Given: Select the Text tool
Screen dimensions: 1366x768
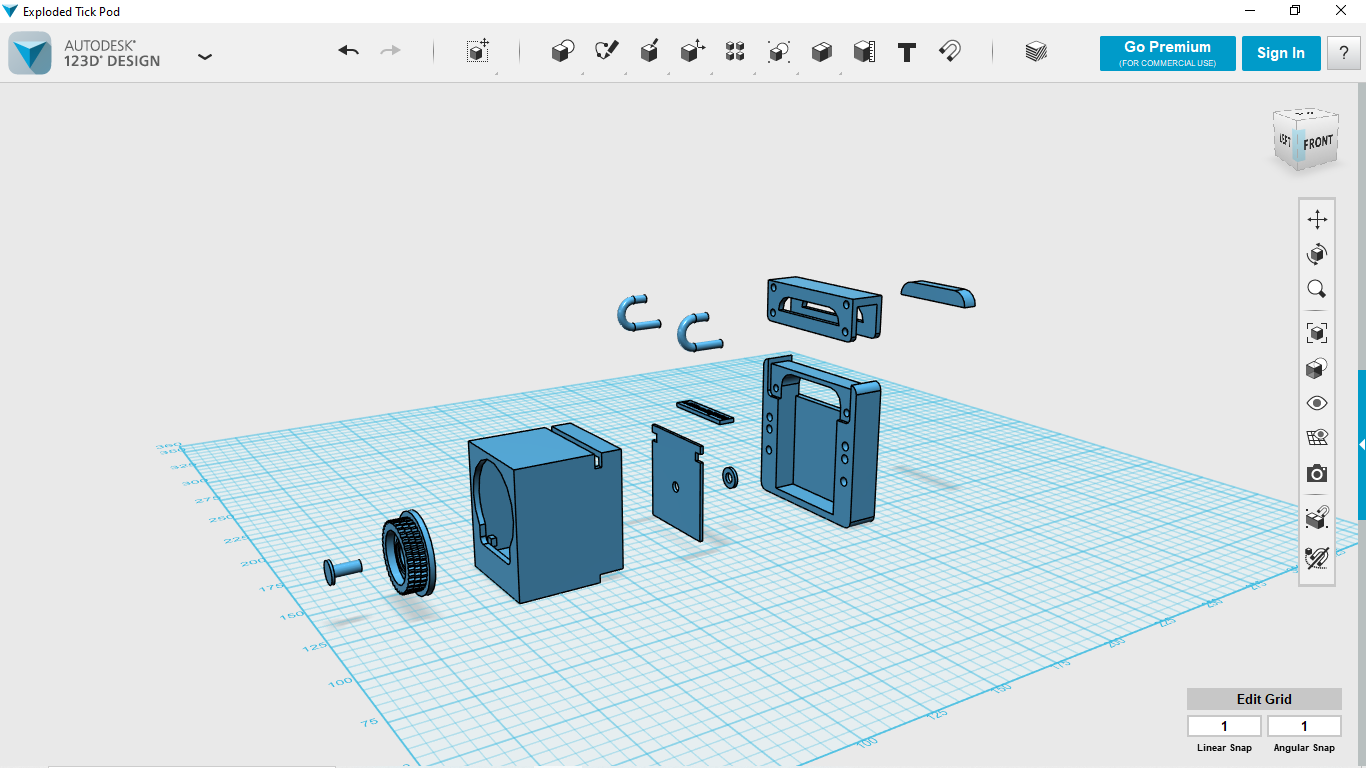Looking at the screenshot, I should (x=907, y=52).
